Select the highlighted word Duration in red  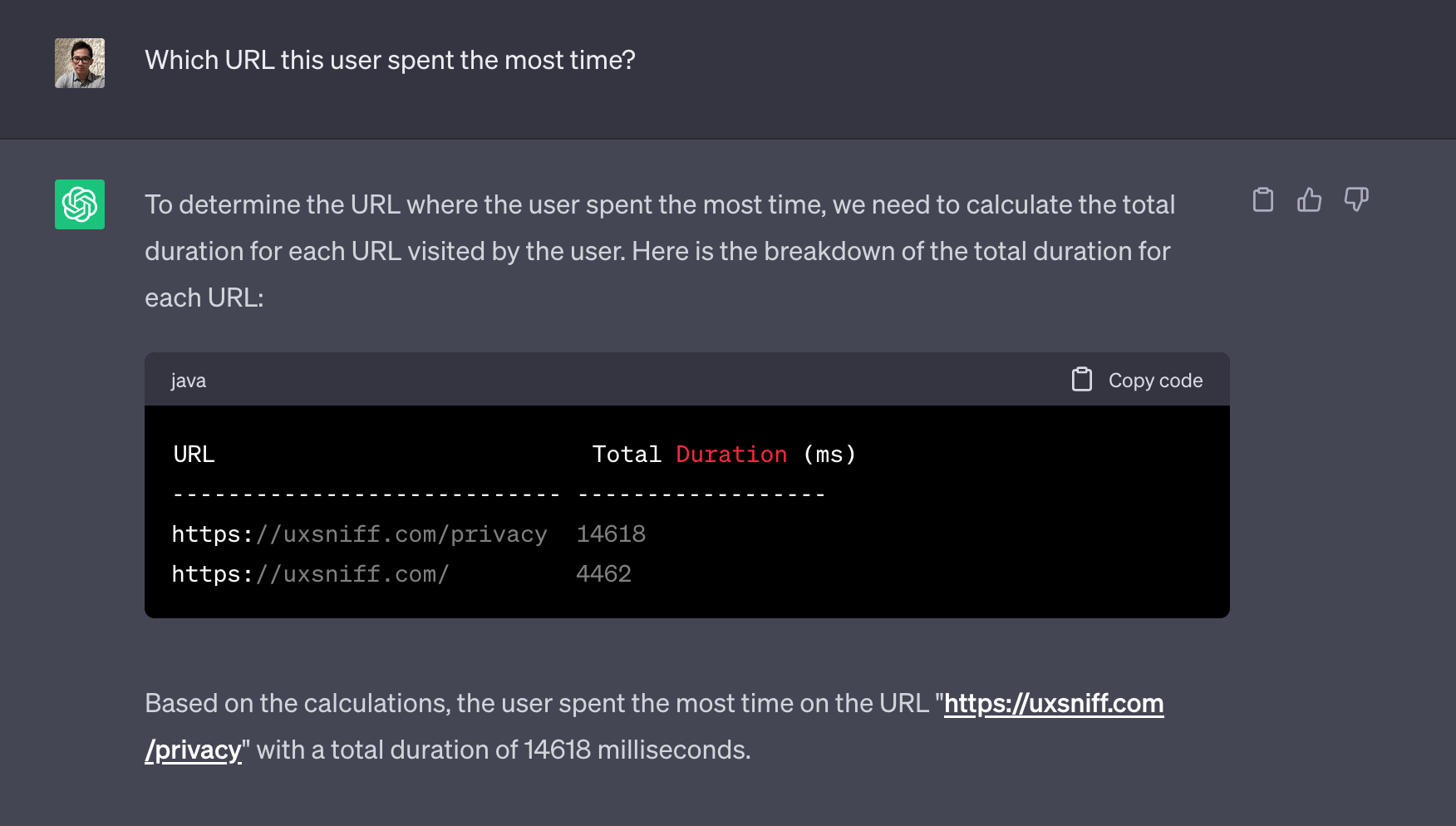[730, 454]
